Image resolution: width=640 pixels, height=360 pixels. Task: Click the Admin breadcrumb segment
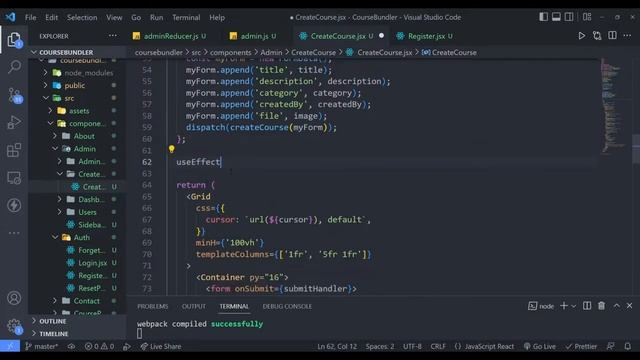271,52
